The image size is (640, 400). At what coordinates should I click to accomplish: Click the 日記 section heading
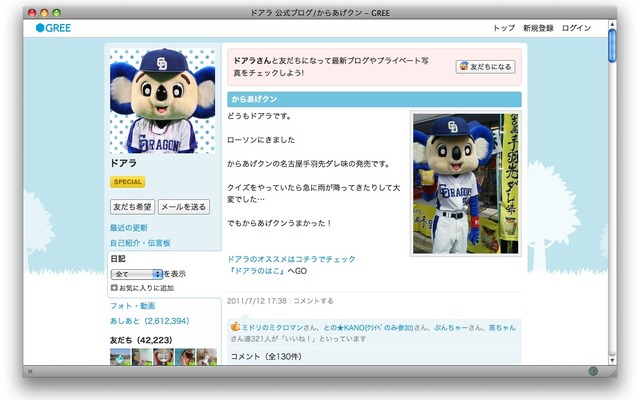[x=118, y=259]
